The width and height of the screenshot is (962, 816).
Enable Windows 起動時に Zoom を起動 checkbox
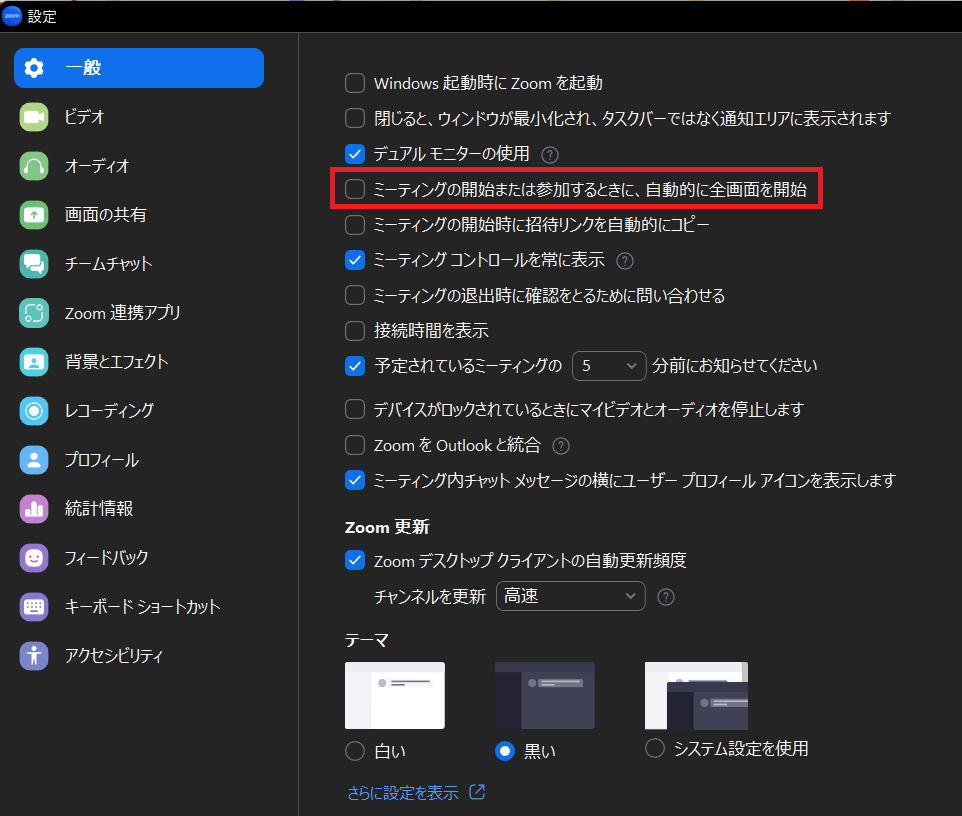click(x=355, y=83)
